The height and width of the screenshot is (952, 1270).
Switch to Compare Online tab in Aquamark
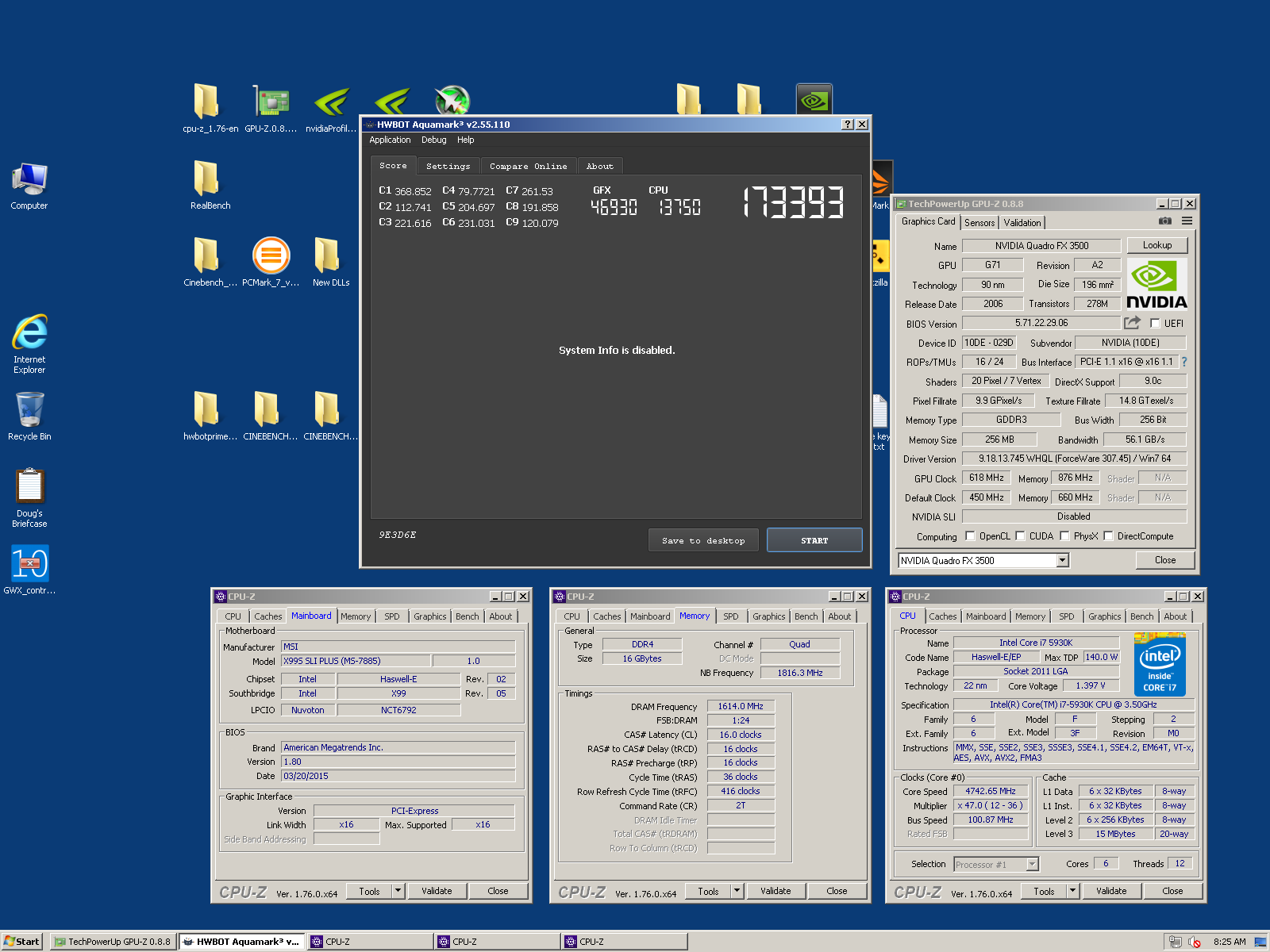tap(528, 167)
